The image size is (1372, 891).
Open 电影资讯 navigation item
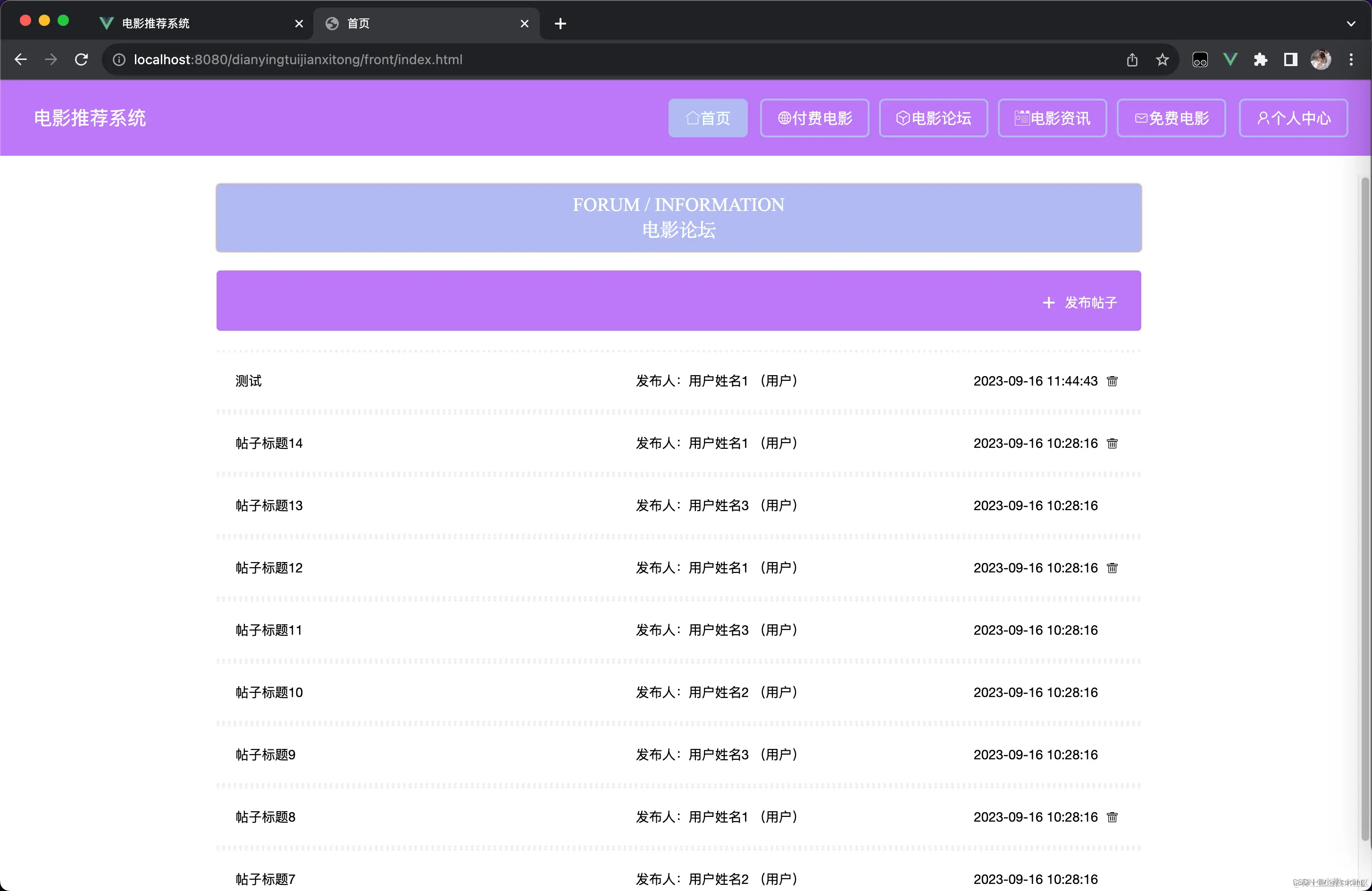[1052, 118]
